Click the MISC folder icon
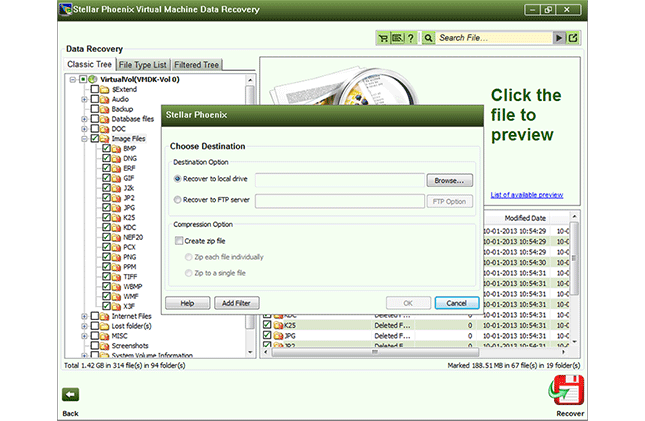This screenshot has height=421, width=645. tap(105, 336)
